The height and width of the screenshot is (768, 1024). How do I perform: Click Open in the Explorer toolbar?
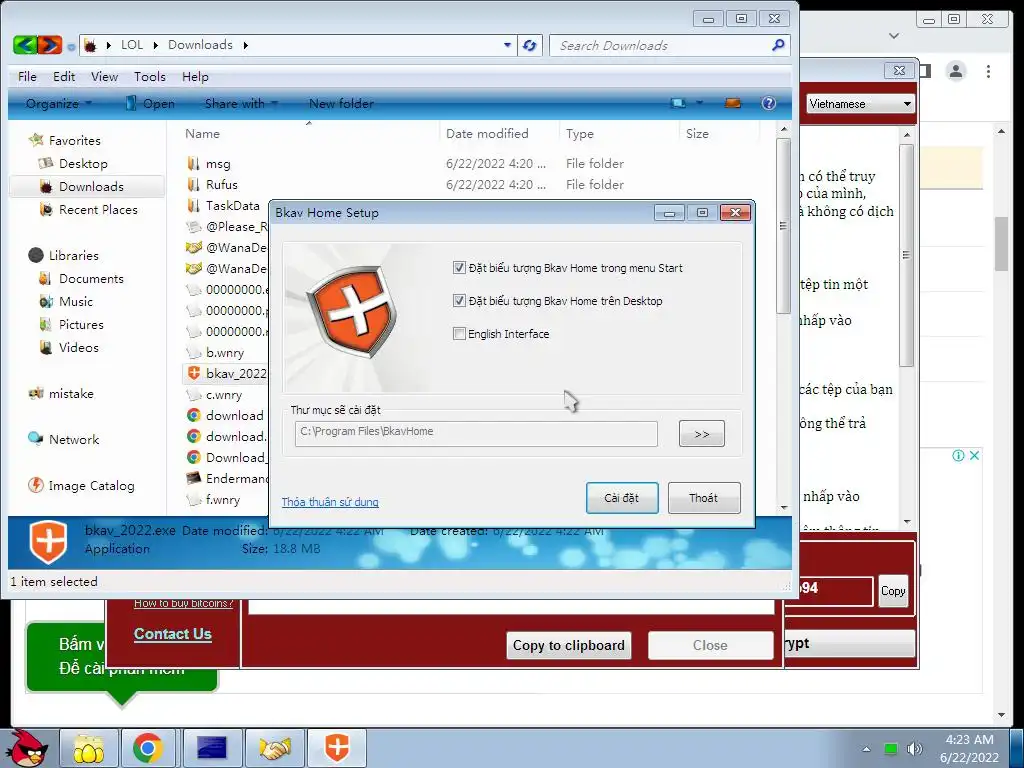pyautogui.click(x=150, y=103)
